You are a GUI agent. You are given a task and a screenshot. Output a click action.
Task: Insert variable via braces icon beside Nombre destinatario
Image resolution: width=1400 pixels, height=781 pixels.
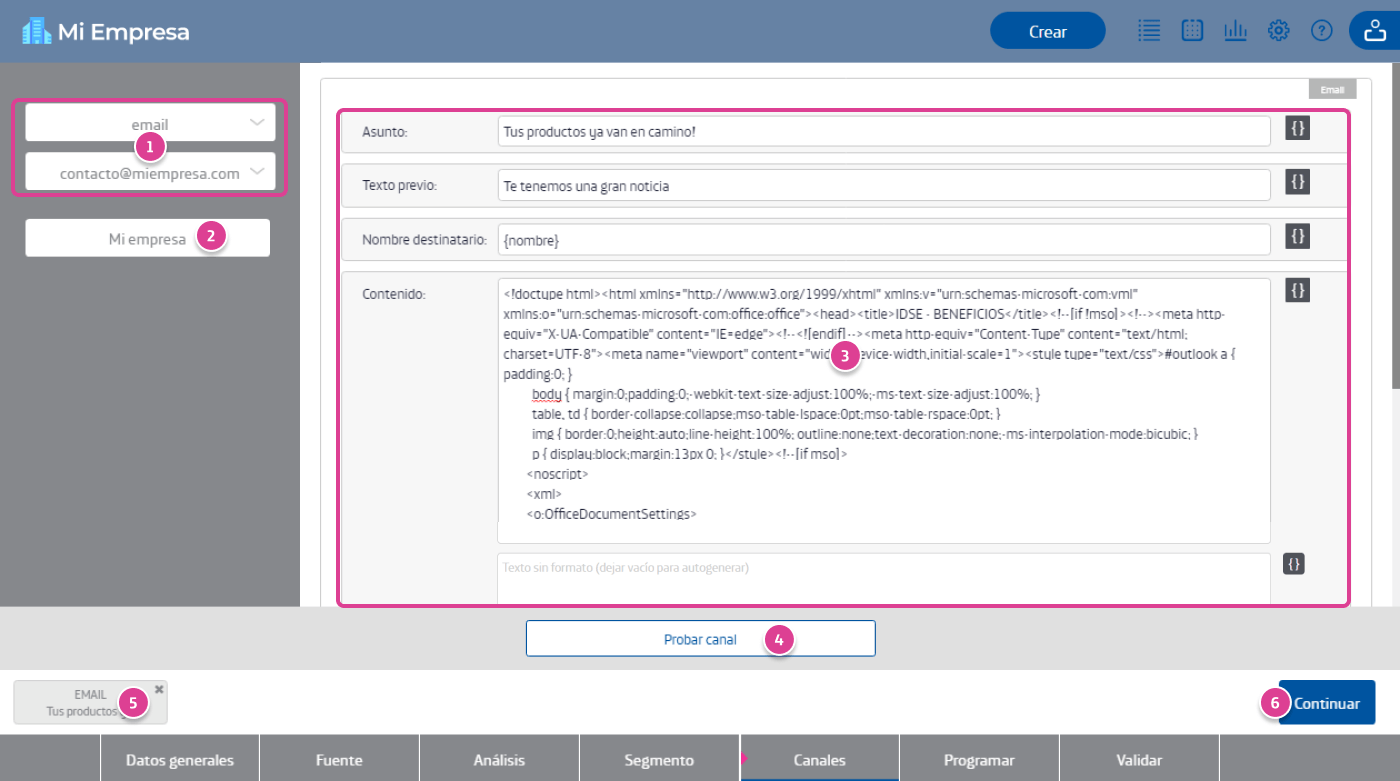click(1297, 236)
